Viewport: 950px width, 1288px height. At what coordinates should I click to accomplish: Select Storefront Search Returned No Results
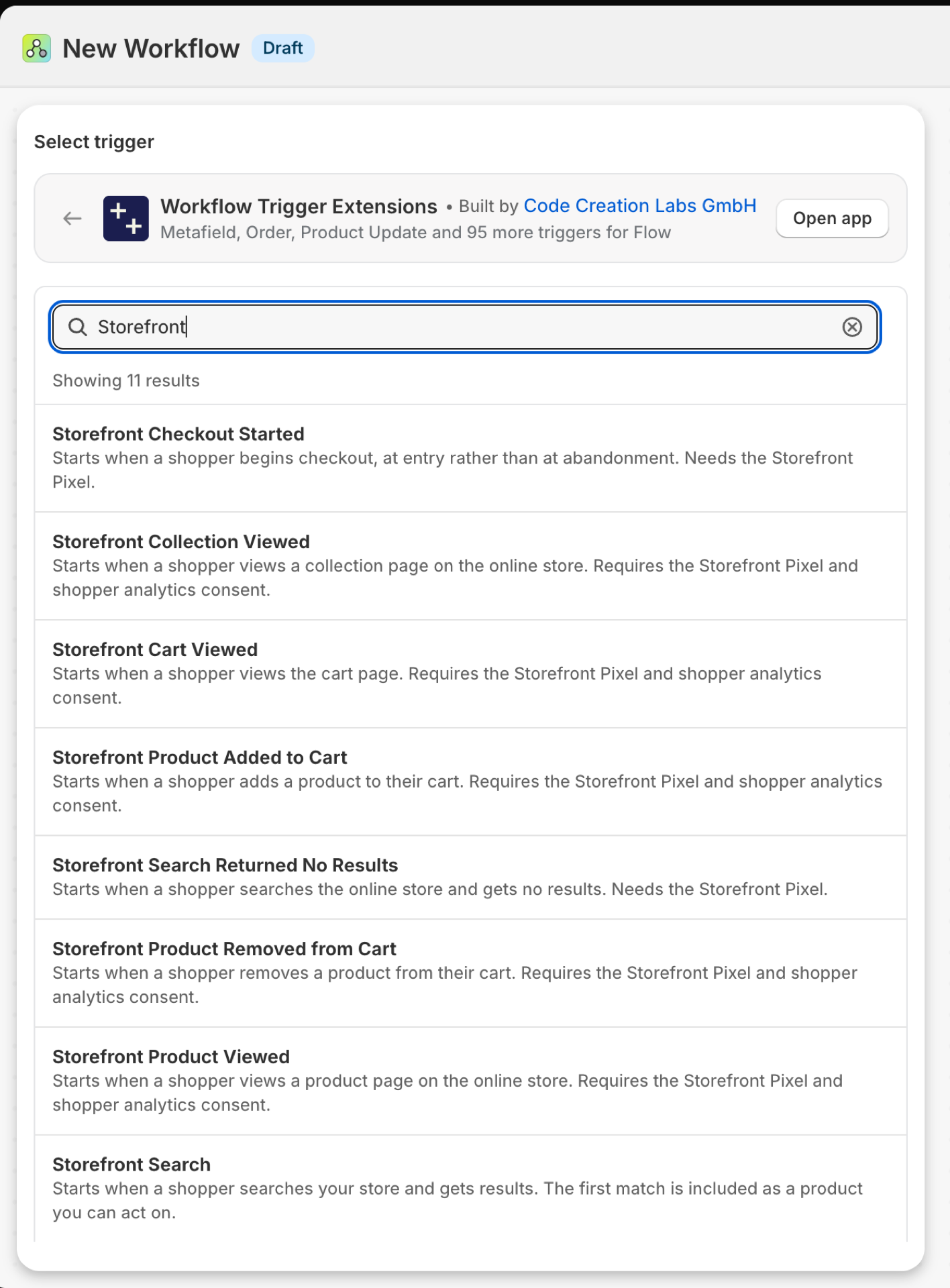tap(471, 877)
